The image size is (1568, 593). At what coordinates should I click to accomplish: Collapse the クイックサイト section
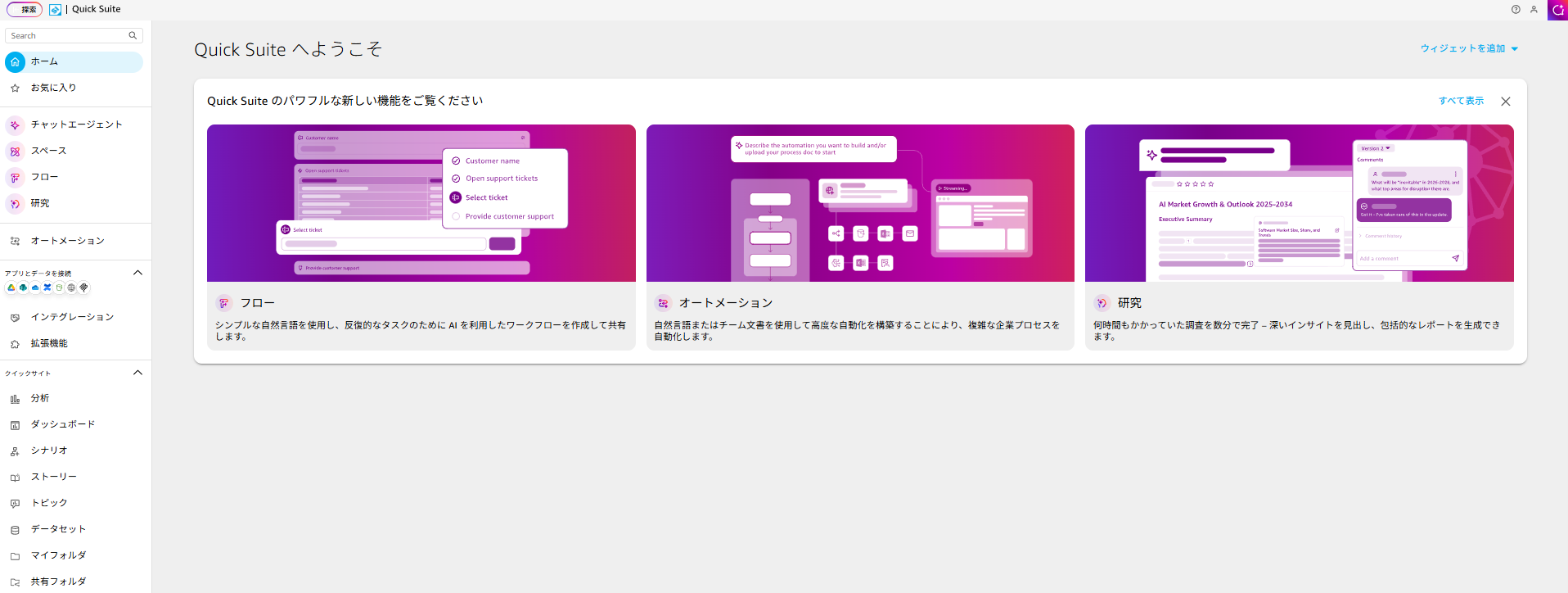tap(137, 373)
